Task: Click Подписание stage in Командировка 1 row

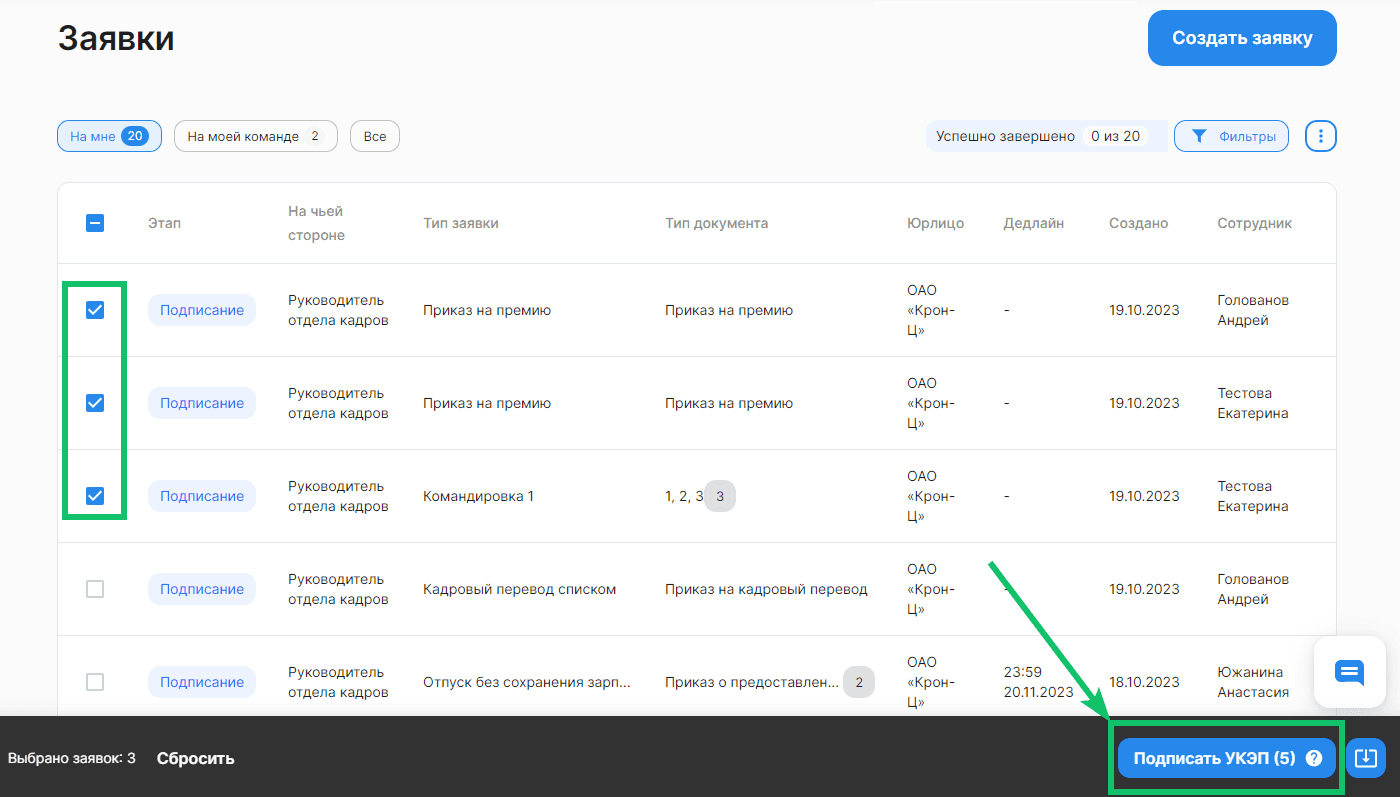Action: tap(202, 496)
